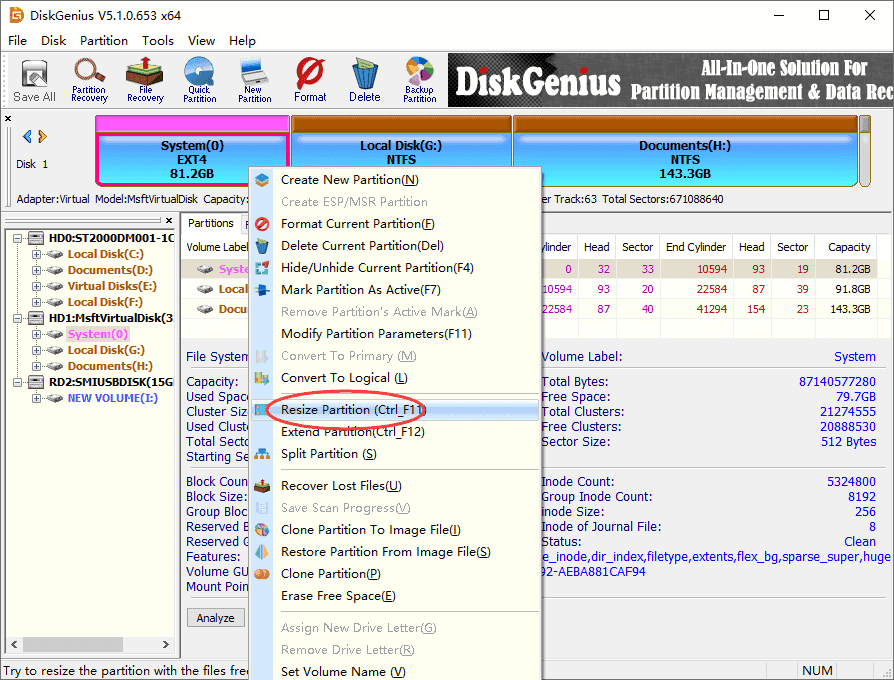Open the Backup Partition tool

(x=419, y=81)
